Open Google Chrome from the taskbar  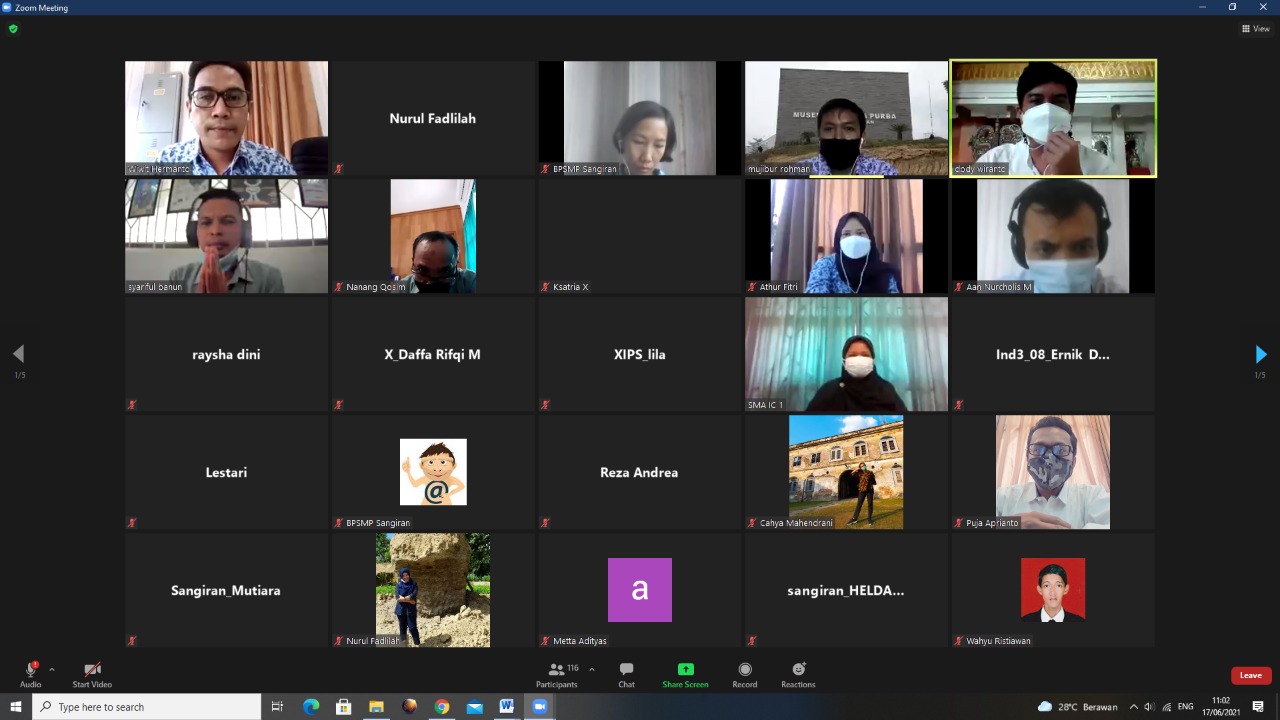point(442,707)
